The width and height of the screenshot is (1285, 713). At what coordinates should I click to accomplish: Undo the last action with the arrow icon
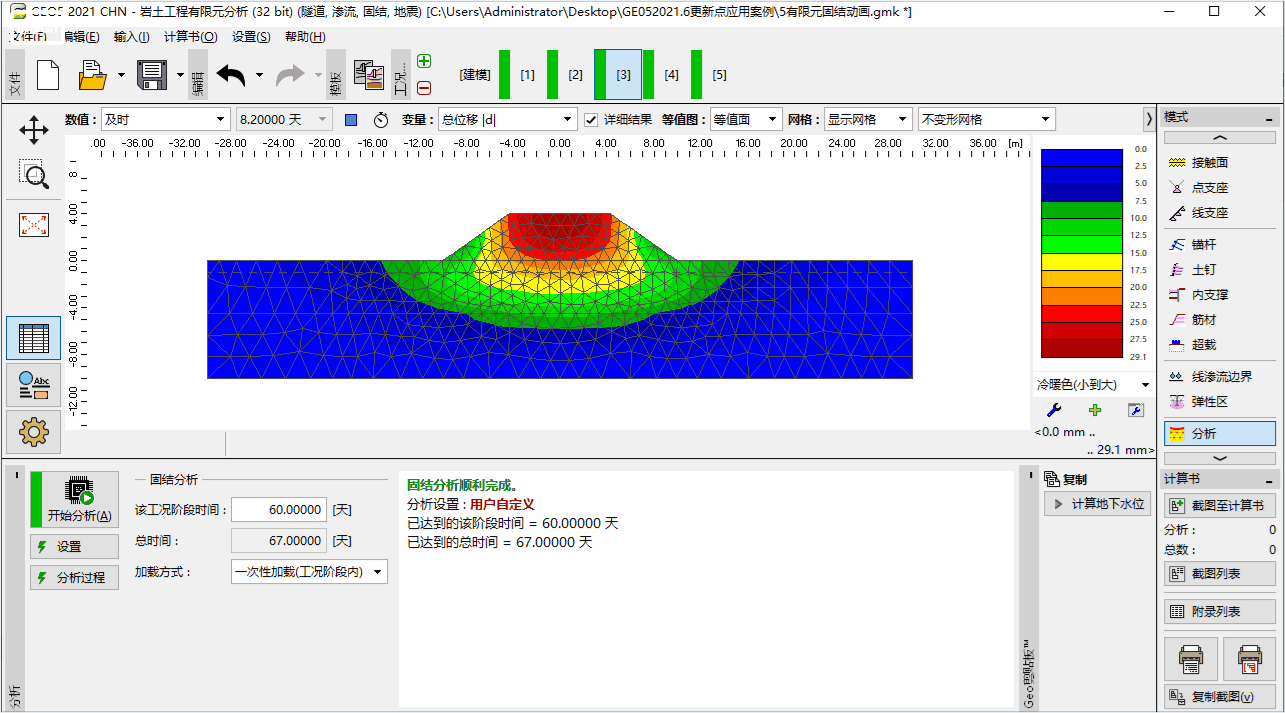[231, 75]
